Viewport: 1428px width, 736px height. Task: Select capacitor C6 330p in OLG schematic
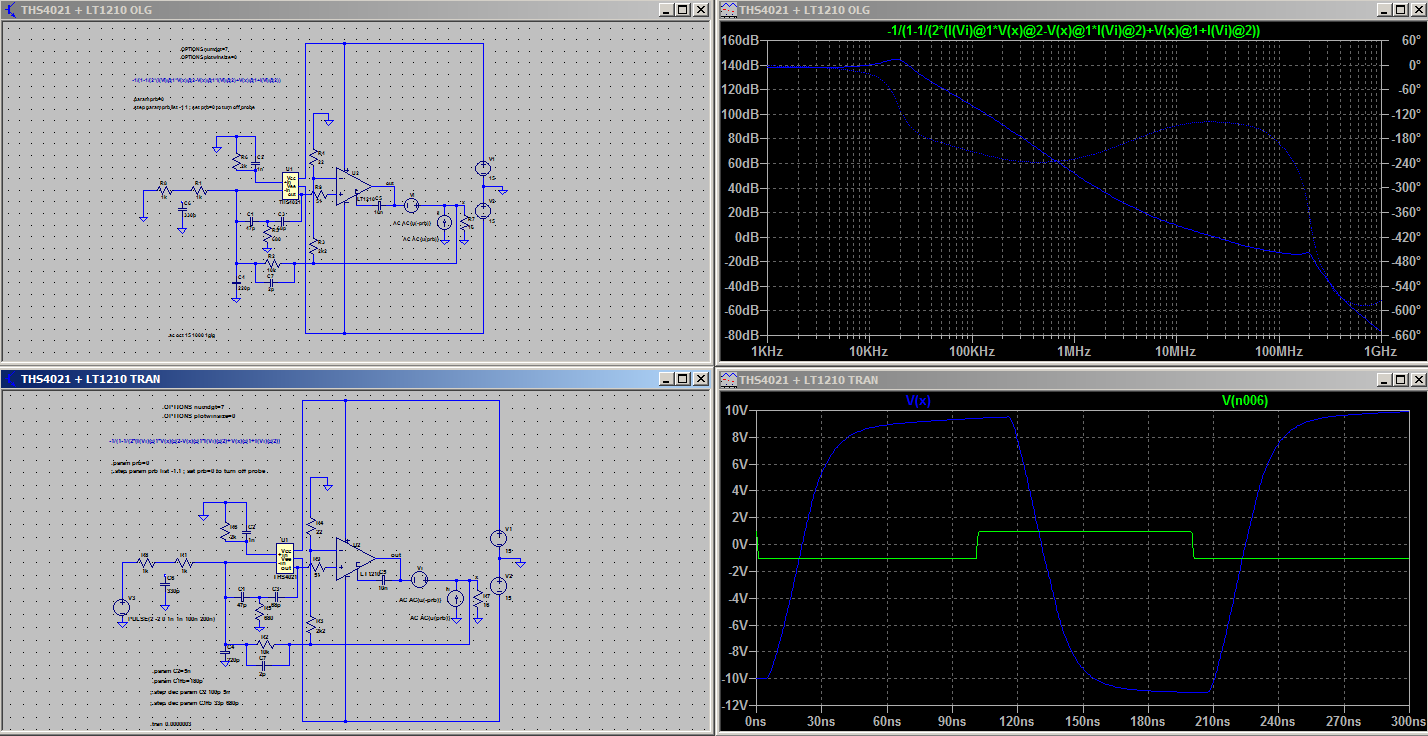(182, 209)
